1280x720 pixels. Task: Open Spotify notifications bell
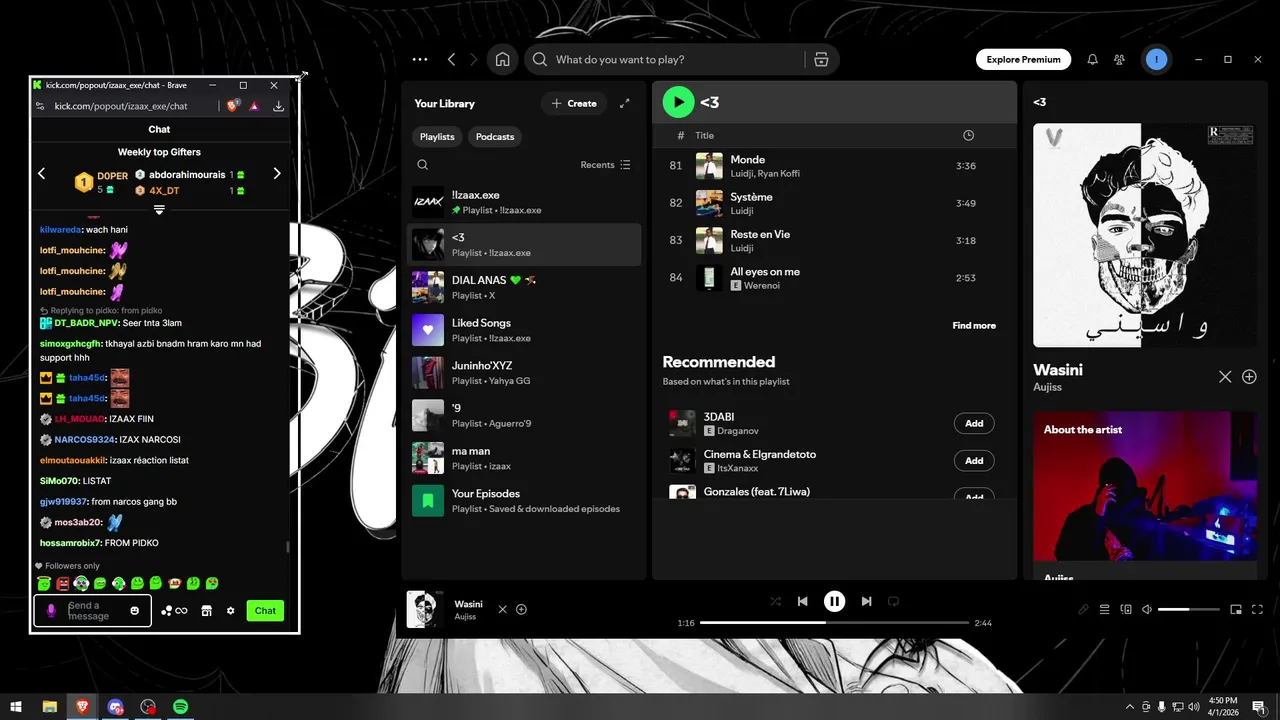click(1092, 60)
